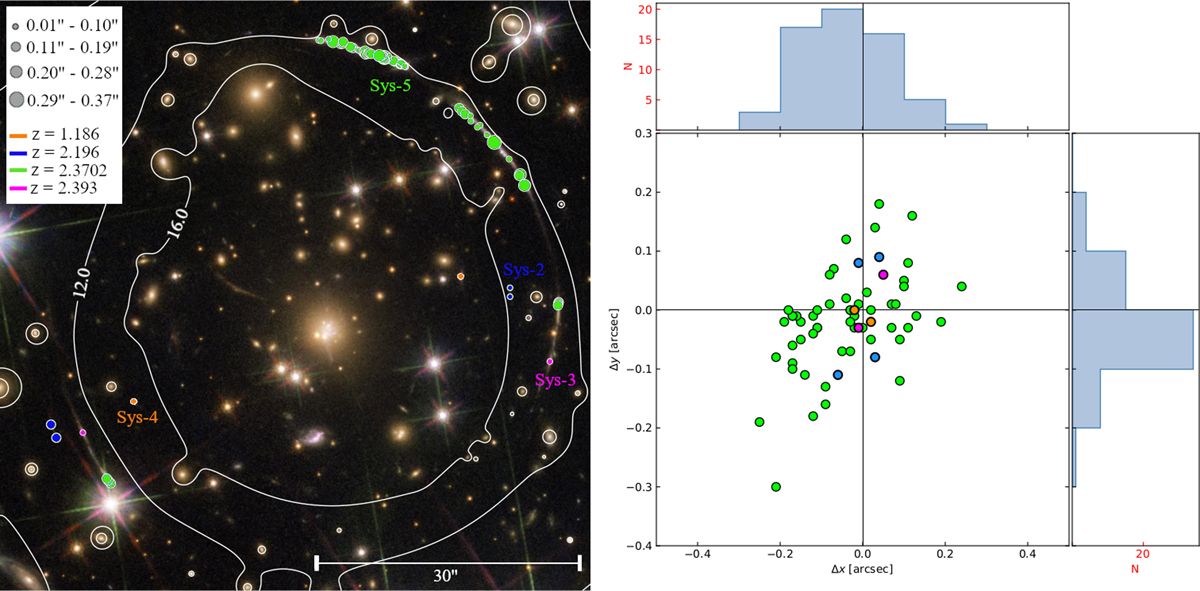This screenshot has width=1200, height=591.
Task: Select the lowest green scatter point
Action: pyautogui.click(x=776, y=487)
